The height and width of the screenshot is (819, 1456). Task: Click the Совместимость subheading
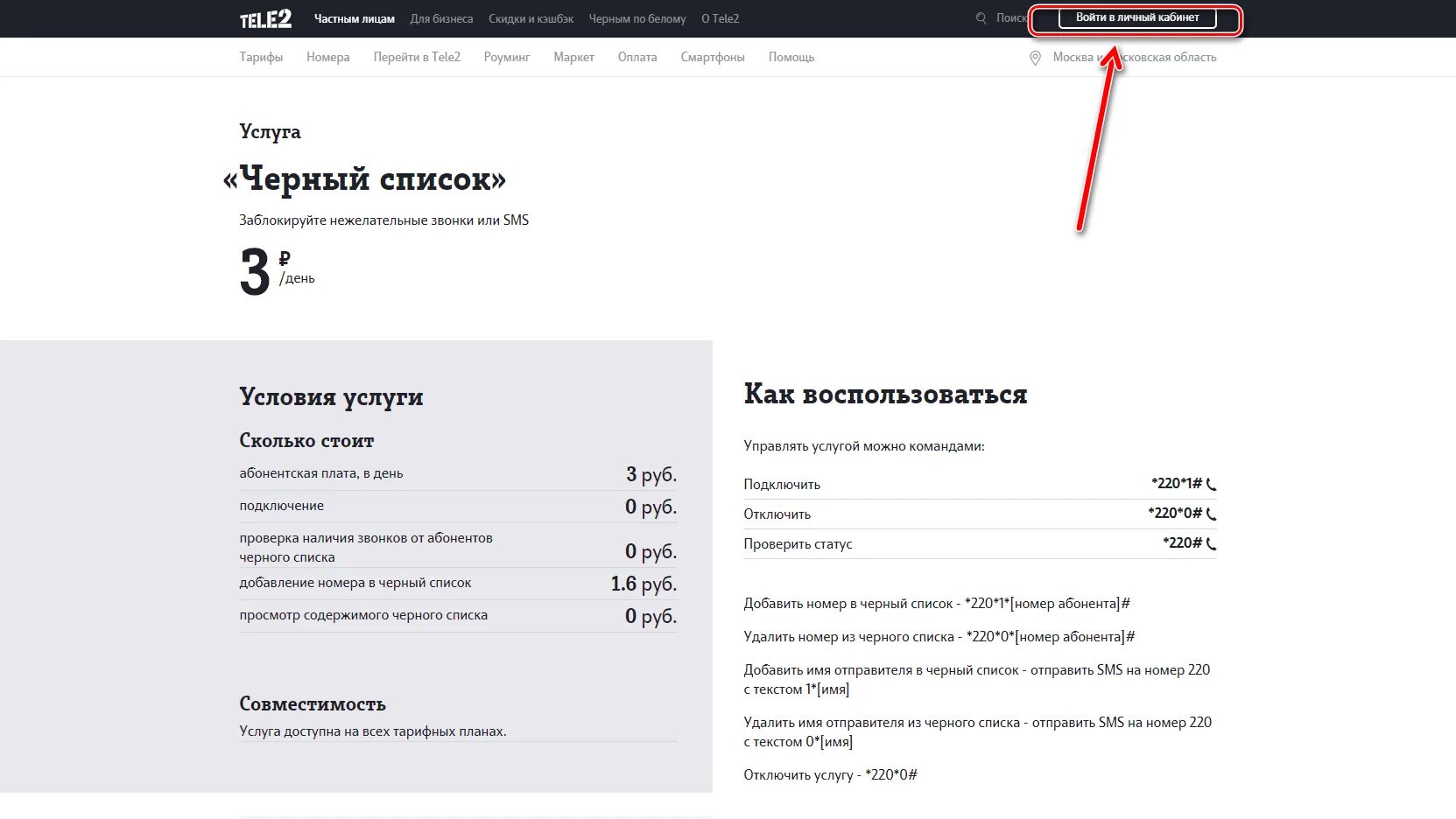coord(313,704)
